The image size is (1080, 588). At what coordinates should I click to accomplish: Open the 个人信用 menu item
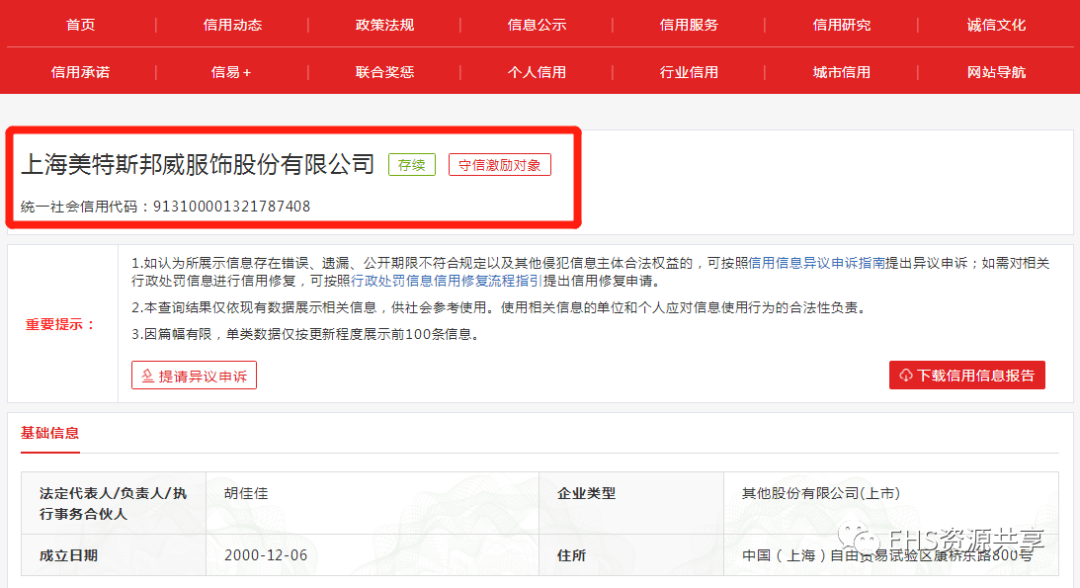click(537, 72)
